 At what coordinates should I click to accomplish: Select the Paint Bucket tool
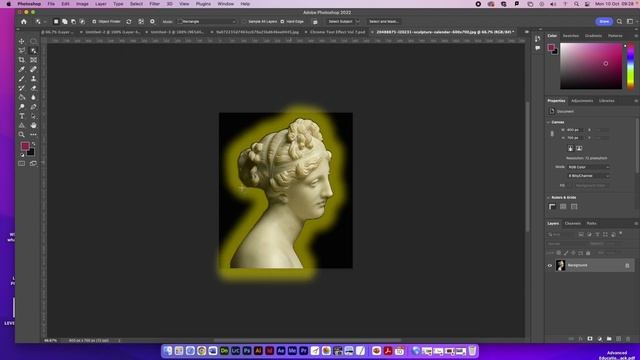[x=21, y=98]
